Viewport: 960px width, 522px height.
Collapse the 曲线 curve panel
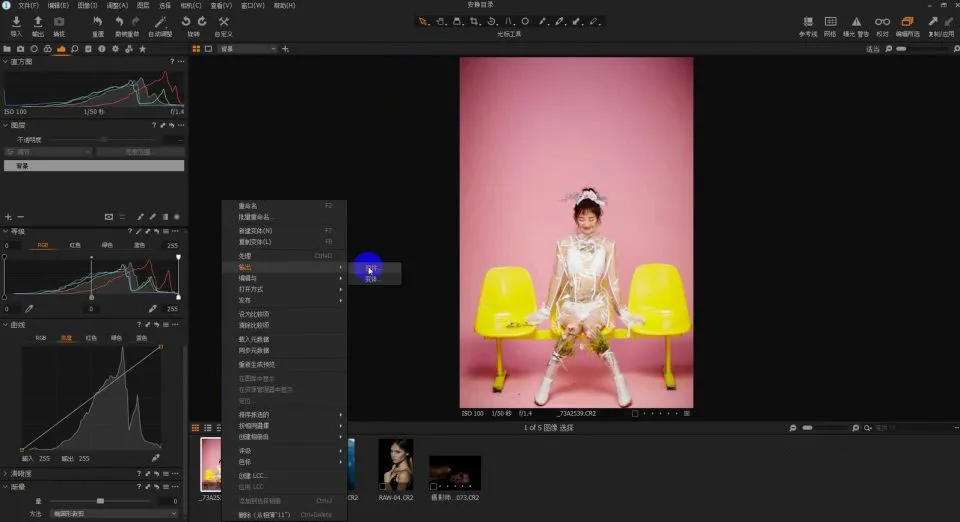tap(6, 325)
